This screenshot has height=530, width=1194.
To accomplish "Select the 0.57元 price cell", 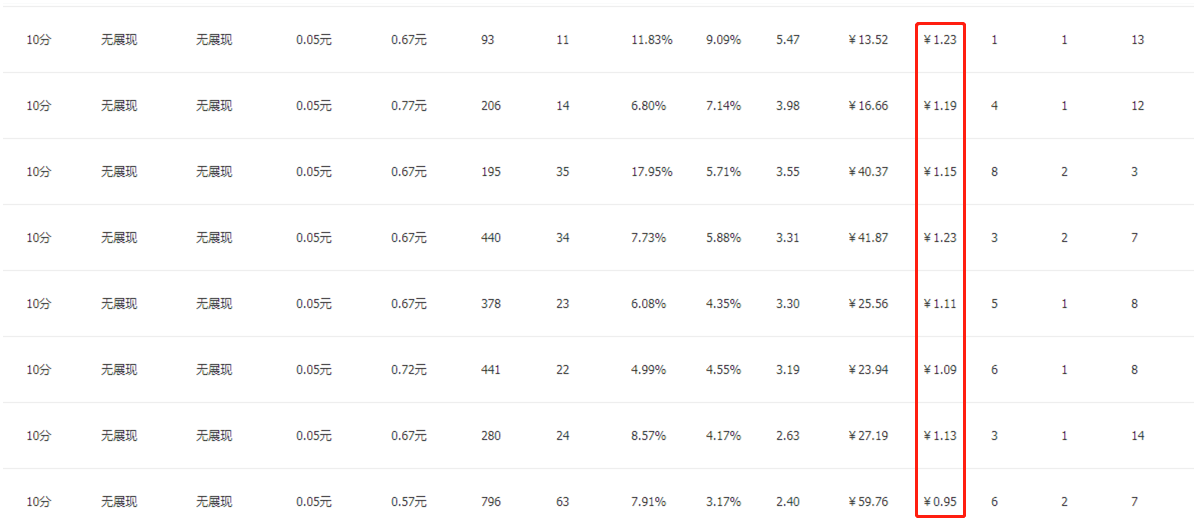I will tap(408, 502).
